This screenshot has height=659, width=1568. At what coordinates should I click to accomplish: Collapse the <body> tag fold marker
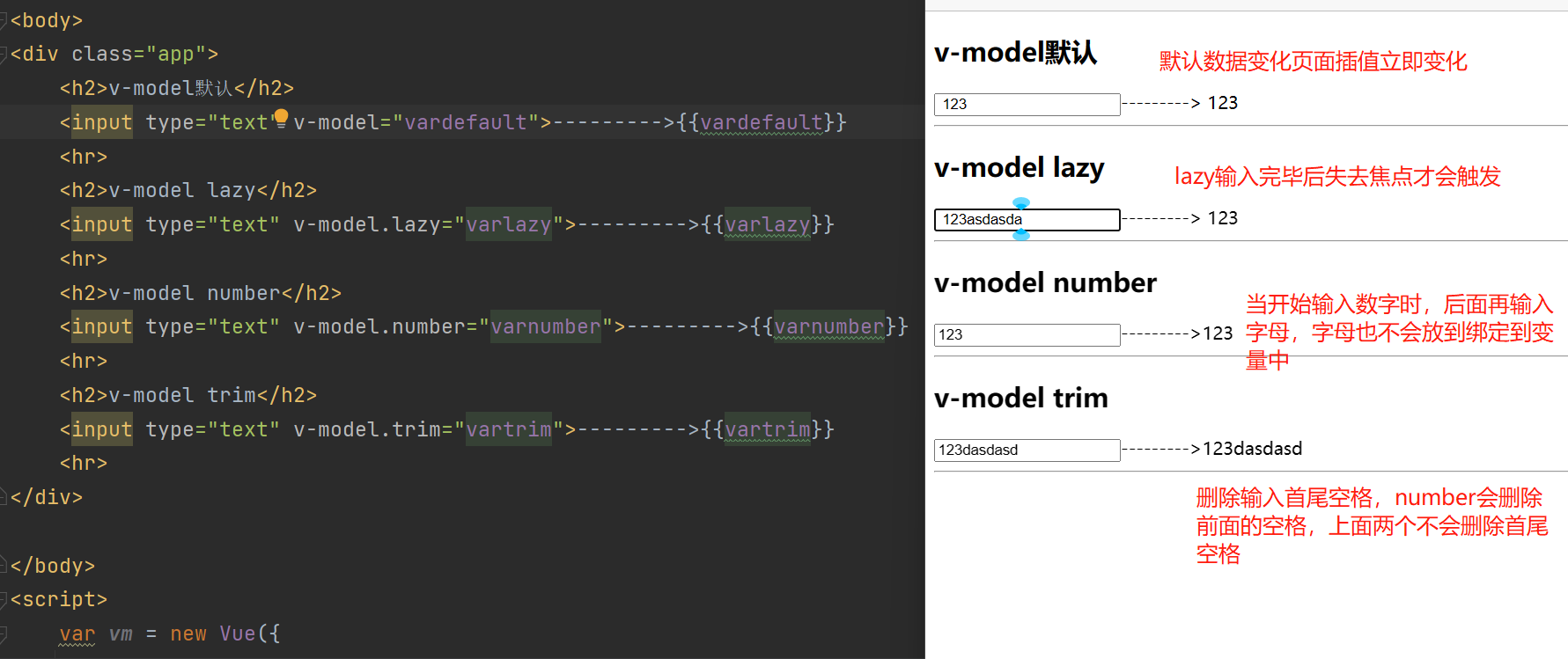tap(4, 20)
